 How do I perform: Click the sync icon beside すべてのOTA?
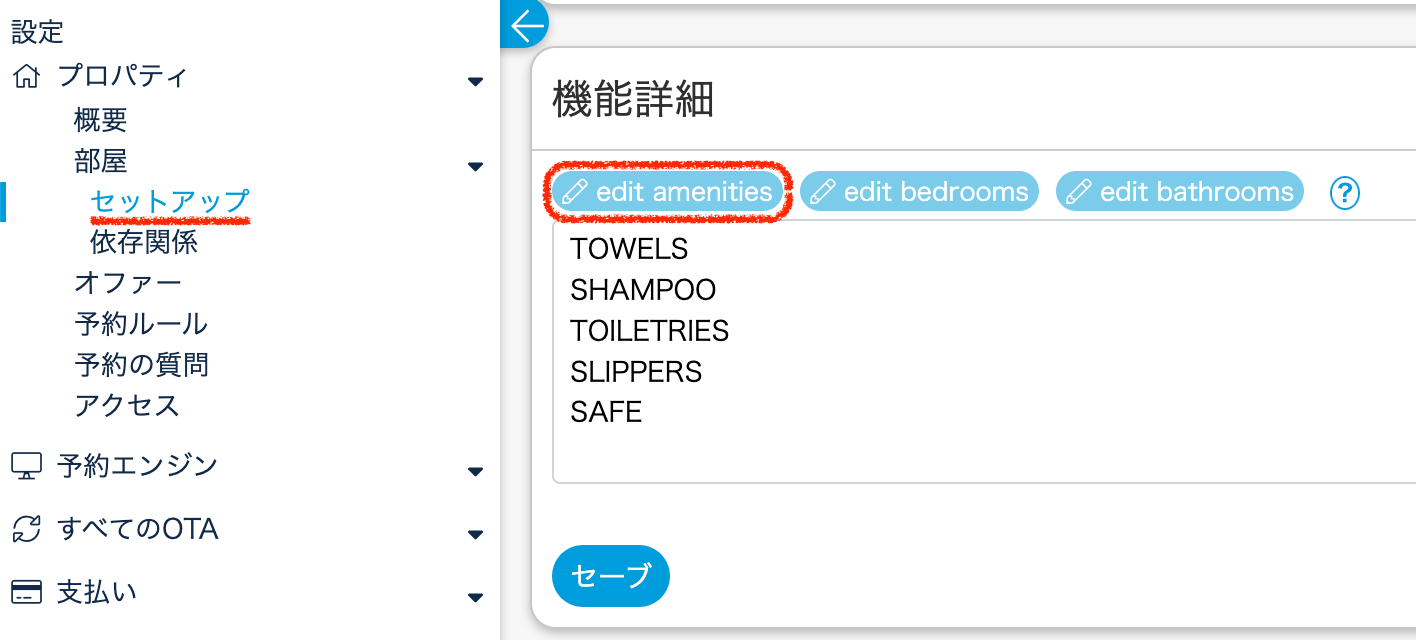[26, 529]
